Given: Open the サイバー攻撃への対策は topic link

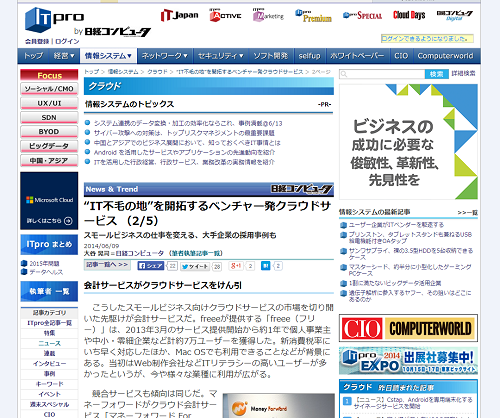Looking at the screenshot, I should [x=184, y=133].
